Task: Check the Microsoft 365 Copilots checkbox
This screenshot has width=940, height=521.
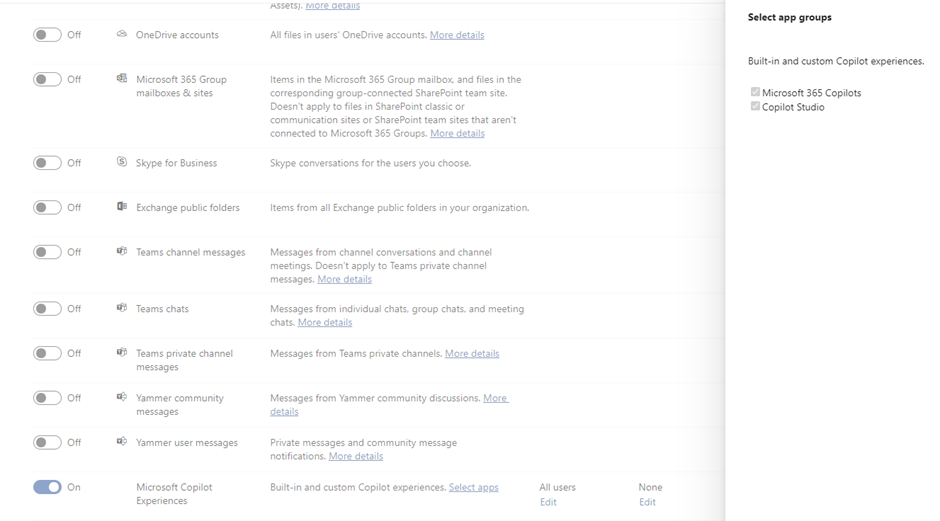Action: (755, 92)
